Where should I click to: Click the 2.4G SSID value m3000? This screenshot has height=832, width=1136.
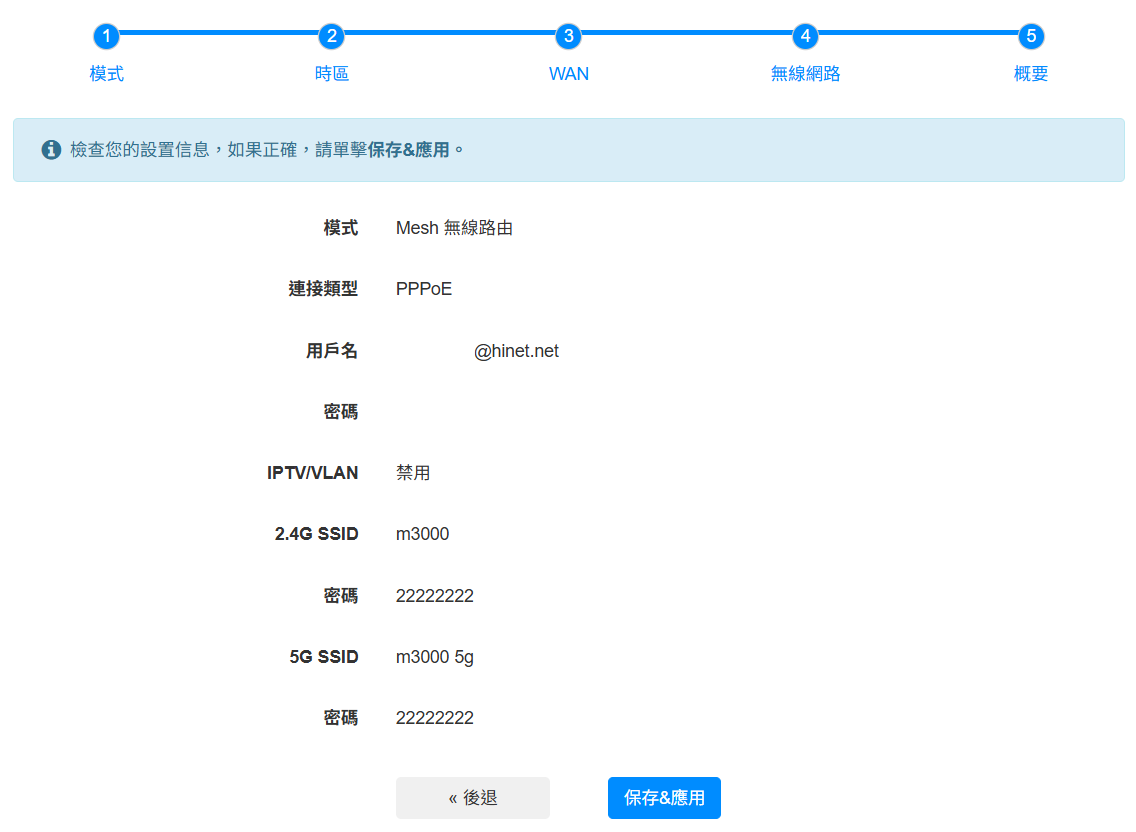pyautogui.click(x=422, y=533)
